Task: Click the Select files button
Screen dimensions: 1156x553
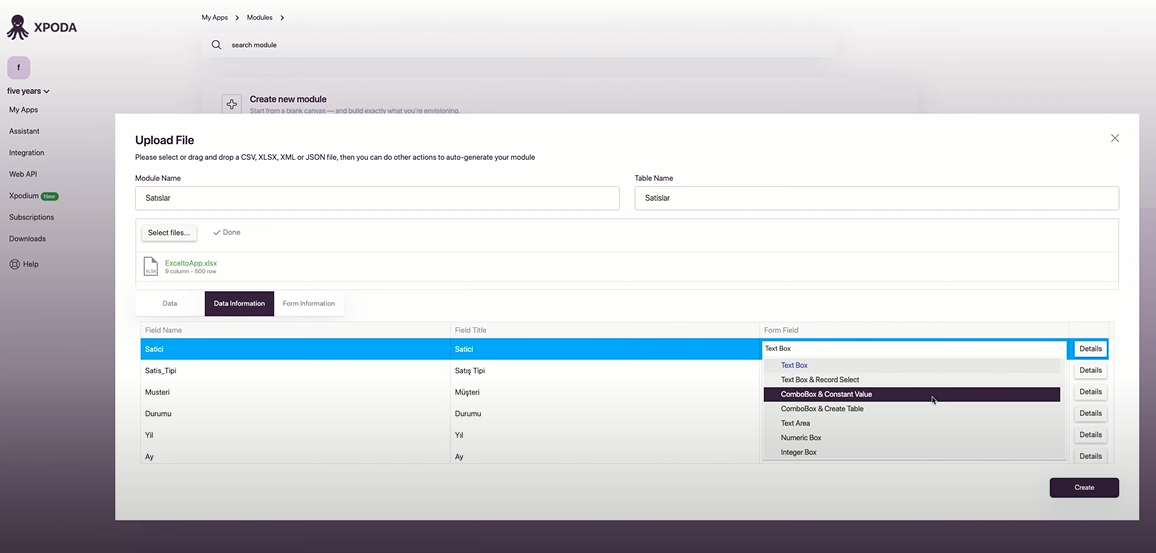Action: 169,232
